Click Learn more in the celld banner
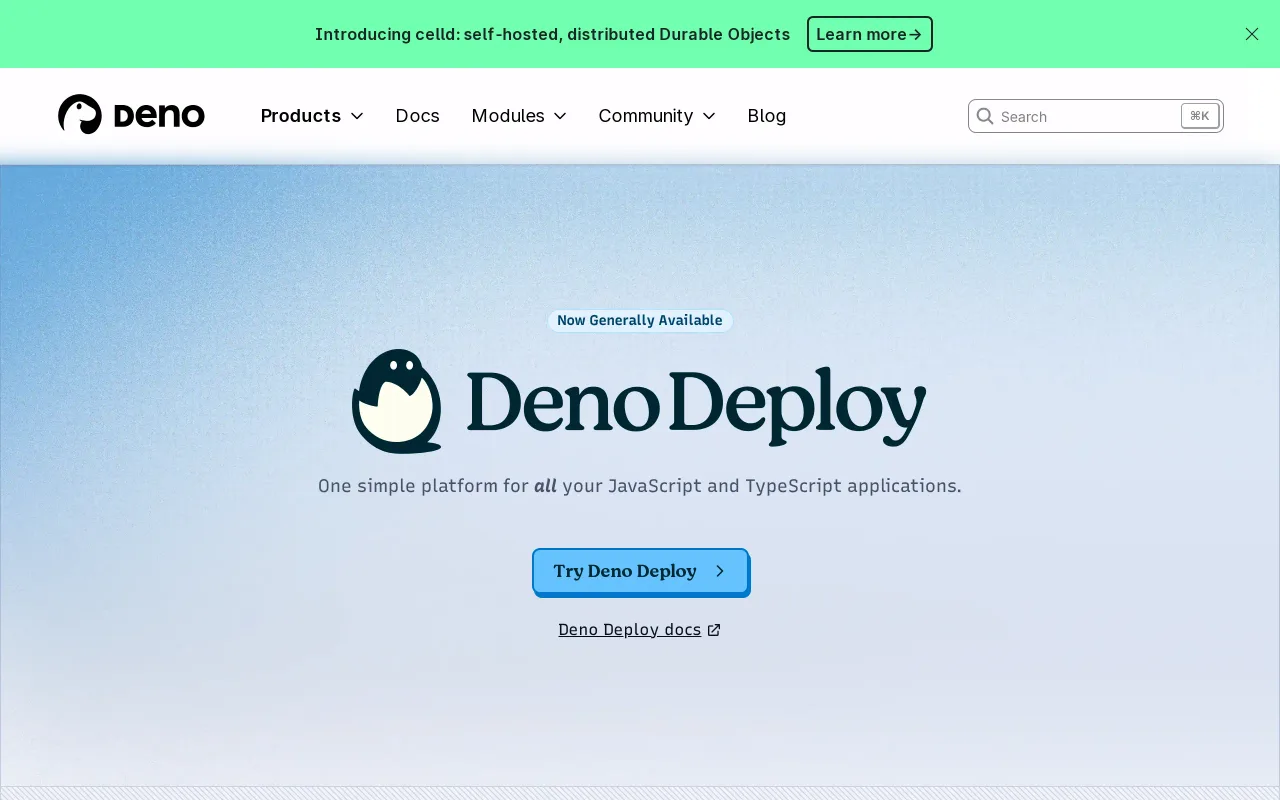Viewport: 1280px width, 800px height. click(870, 34)
